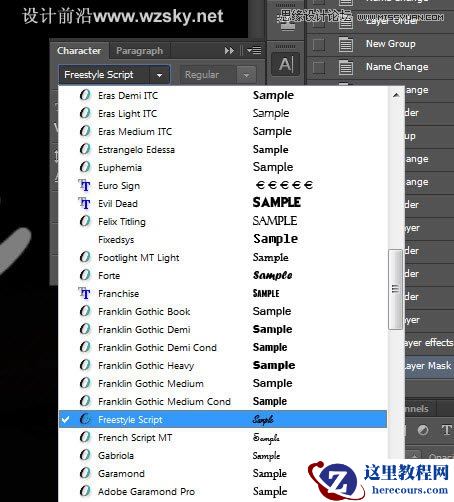Click the Character panel icon (A|)
Screen dimensions: 454x502
pyautogui.click(x=286, y=64)
